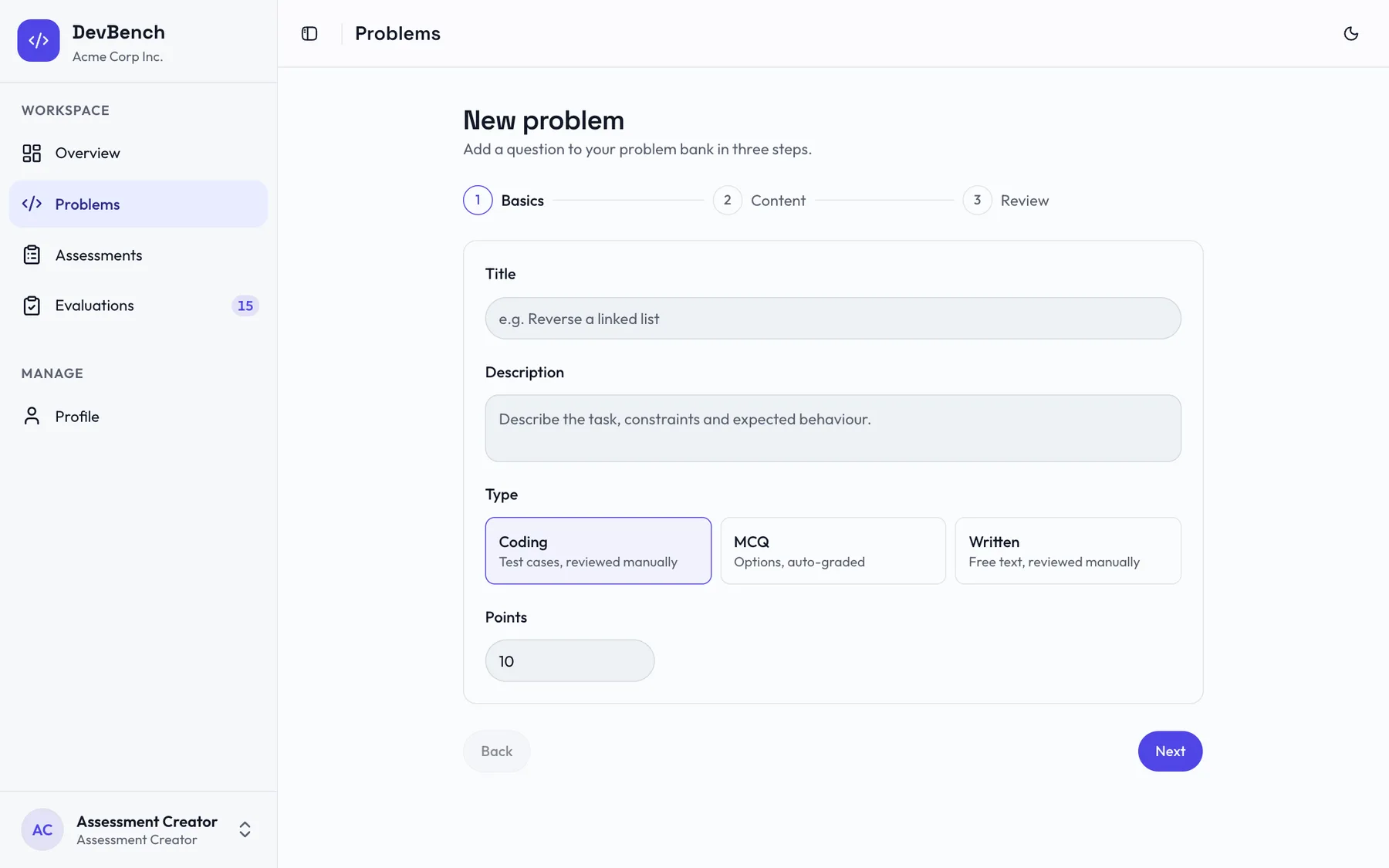1389x868 pixels.
Task: Click the Overview grid icon
Action: click(x=32, y=153)
